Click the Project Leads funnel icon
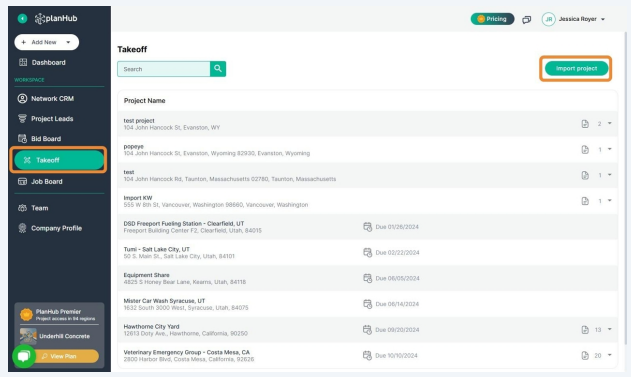The width and height of the screenshot is (631, 377). [x=23, y=119]
